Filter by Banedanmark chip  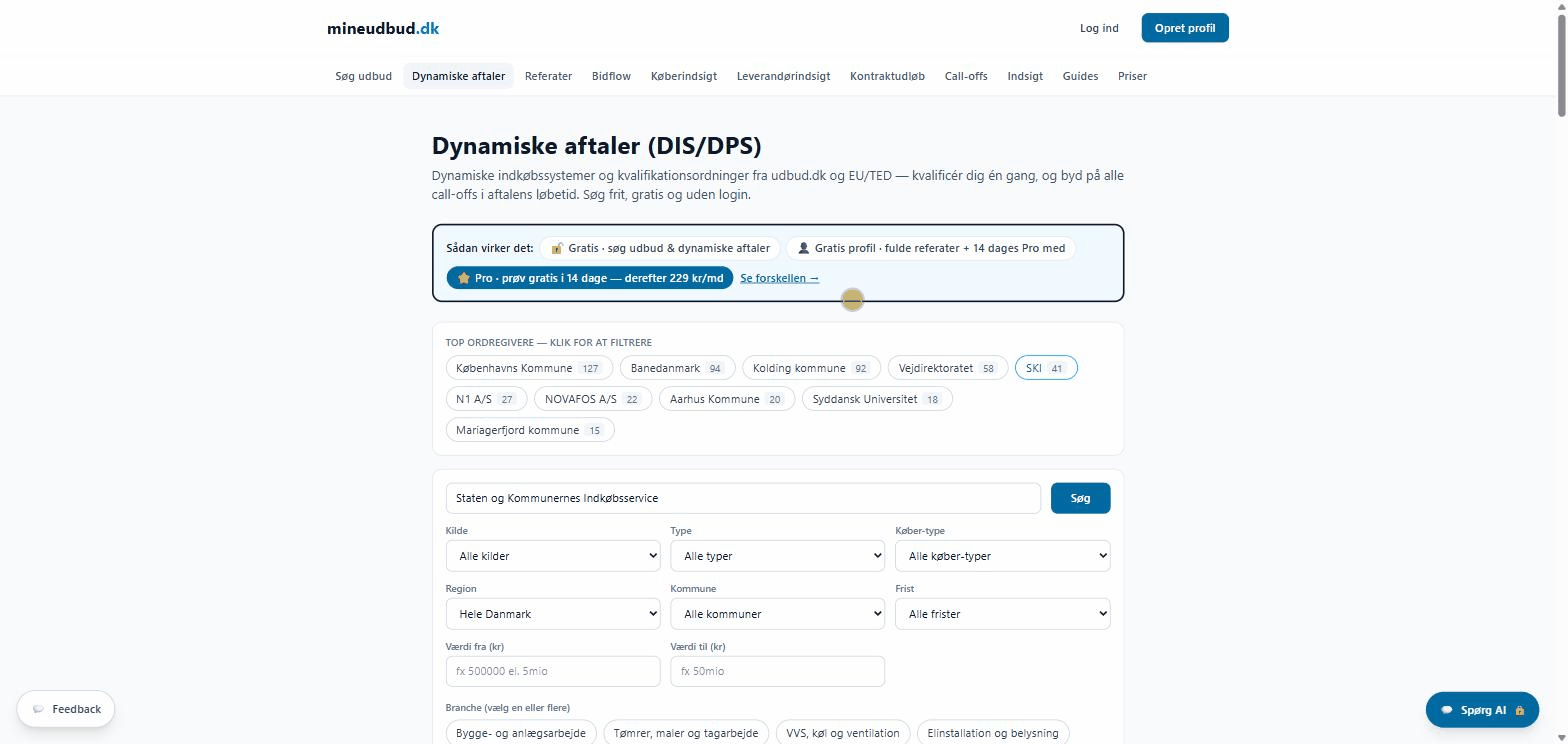click(x=677, y=368)
